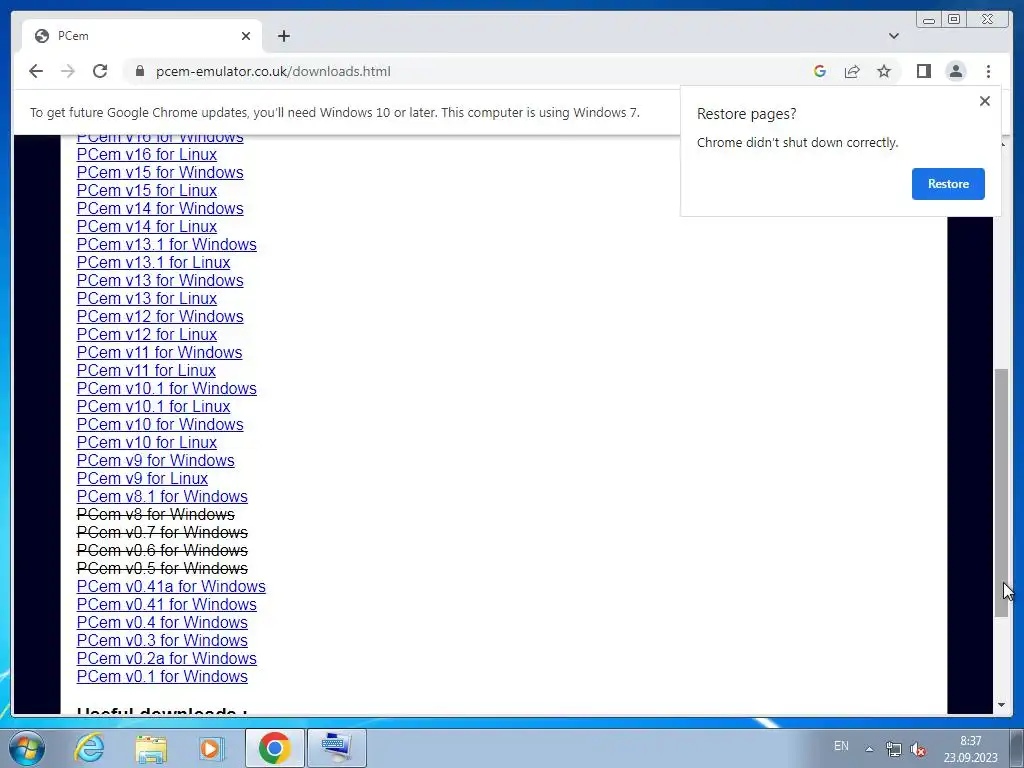Click the scrollbar down arrow
Screen dimensions: 1024x768
pyautogui.click(x=1001, y=705)
